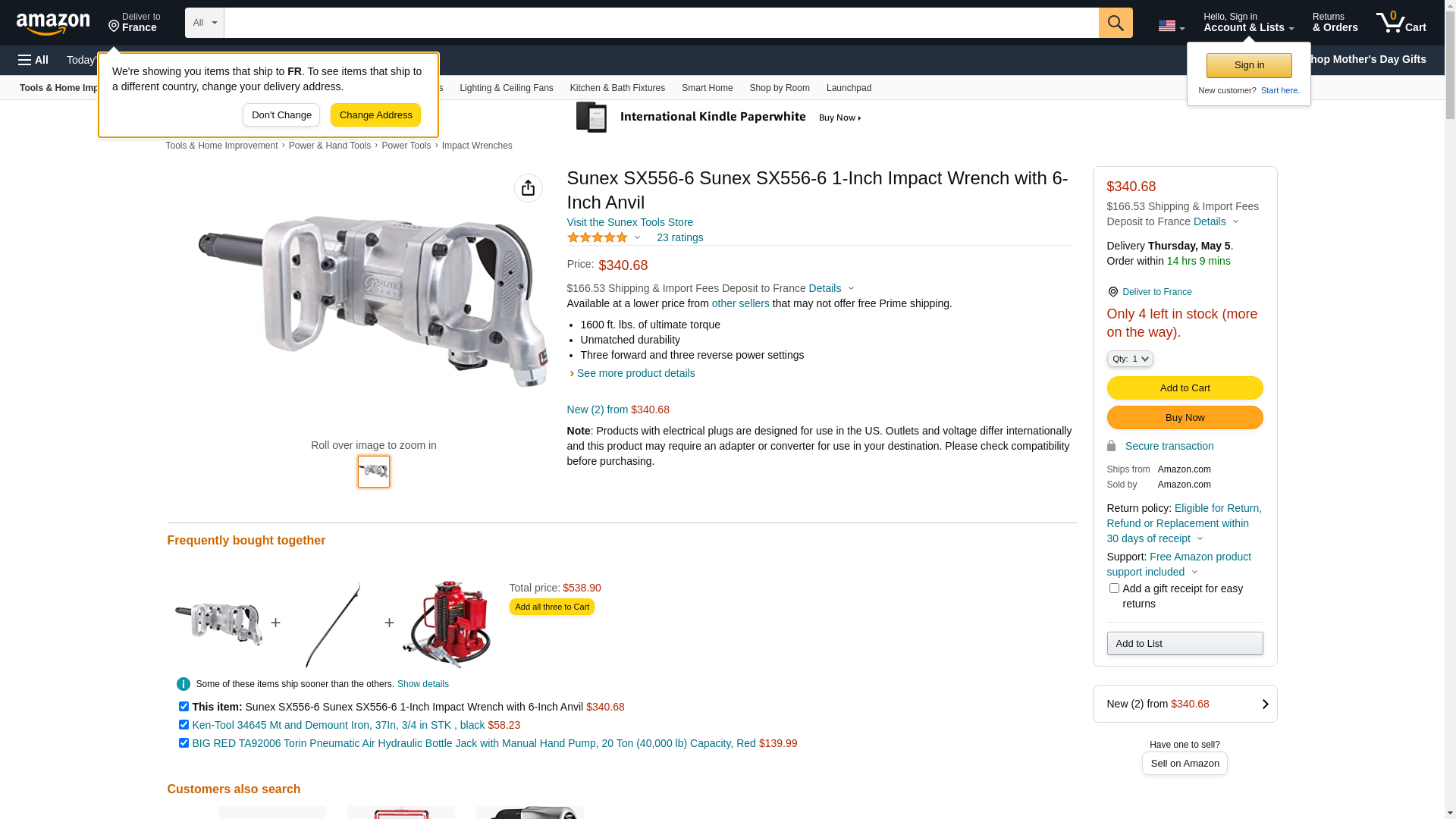Open the Qty quantity dropdown
This screenshot has height=819, width=1456.
click(1130, 359)
